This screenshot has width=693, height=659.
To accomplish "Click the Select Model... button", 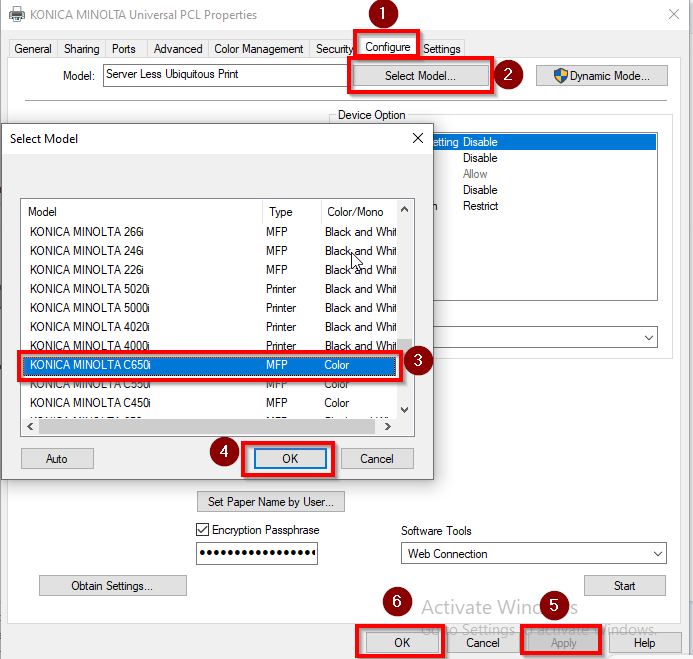I will [420, 76].
